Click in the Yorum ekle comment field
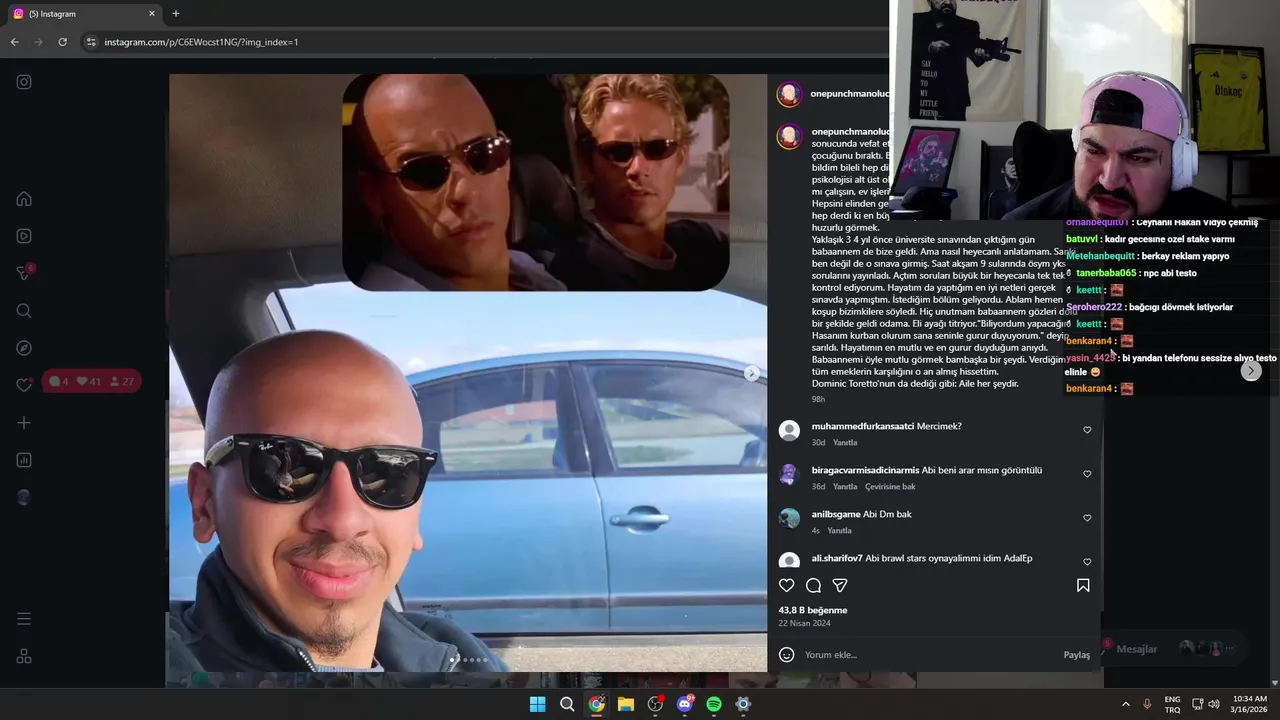This screenshot has height=720, width=1280. click(x=930, y=655)
